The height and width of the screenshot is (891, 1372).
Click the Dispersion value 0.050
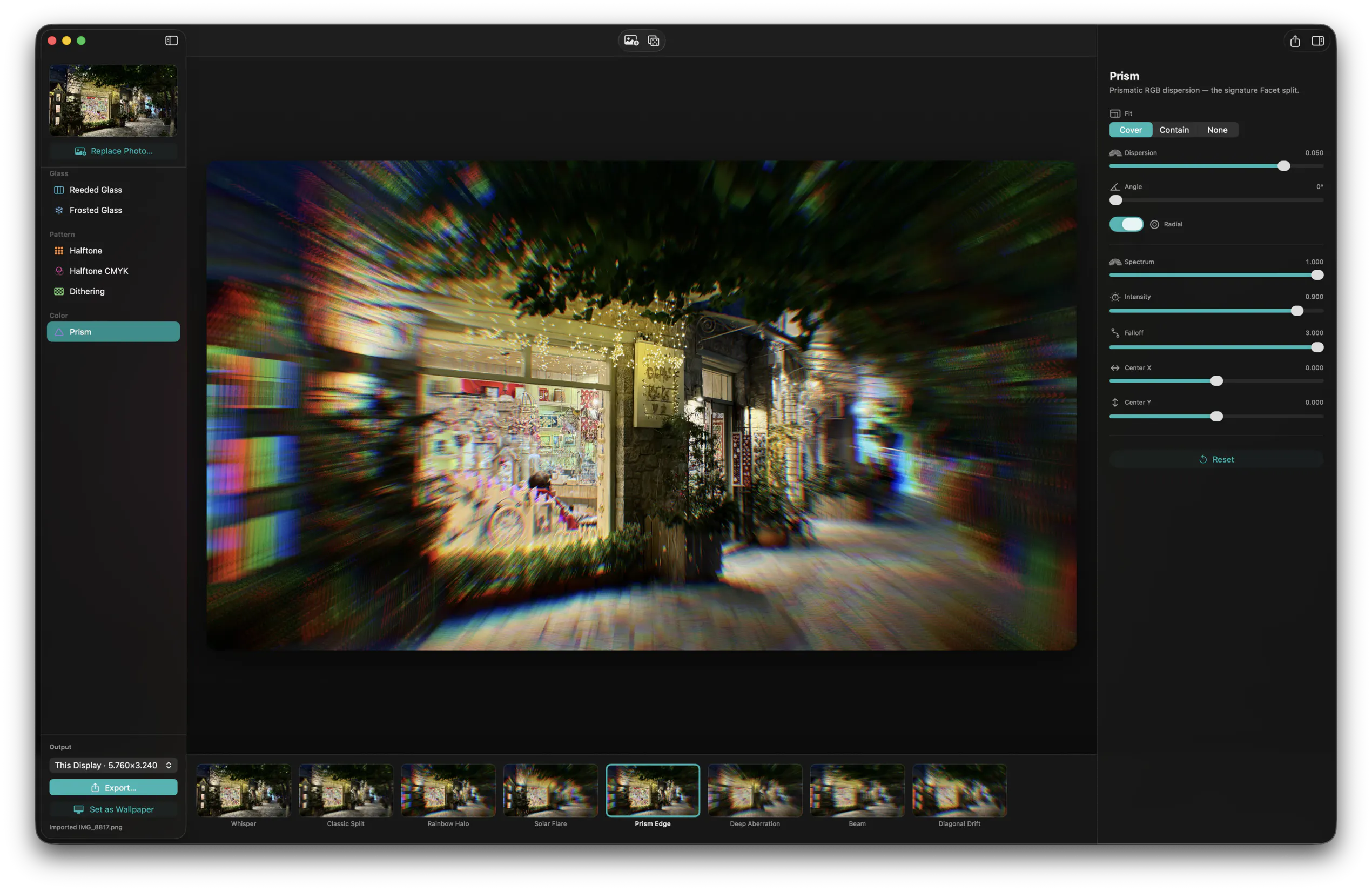coord(1314,153)
